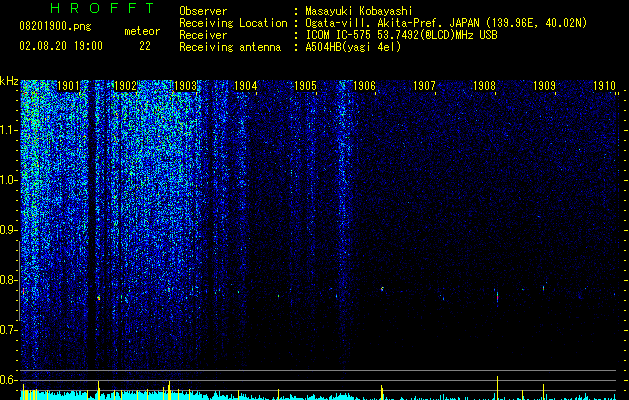Click the Ogata-vill. Akita-Pref. JAPAN text
The height and width of the screenshot is (400, 629).
tap(390, 23)
